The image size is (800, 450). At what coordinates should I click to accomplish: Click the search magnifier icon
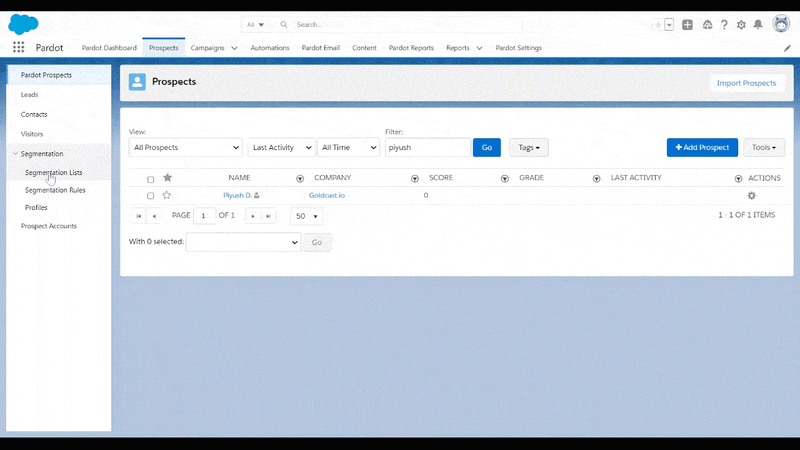[284, 24]
